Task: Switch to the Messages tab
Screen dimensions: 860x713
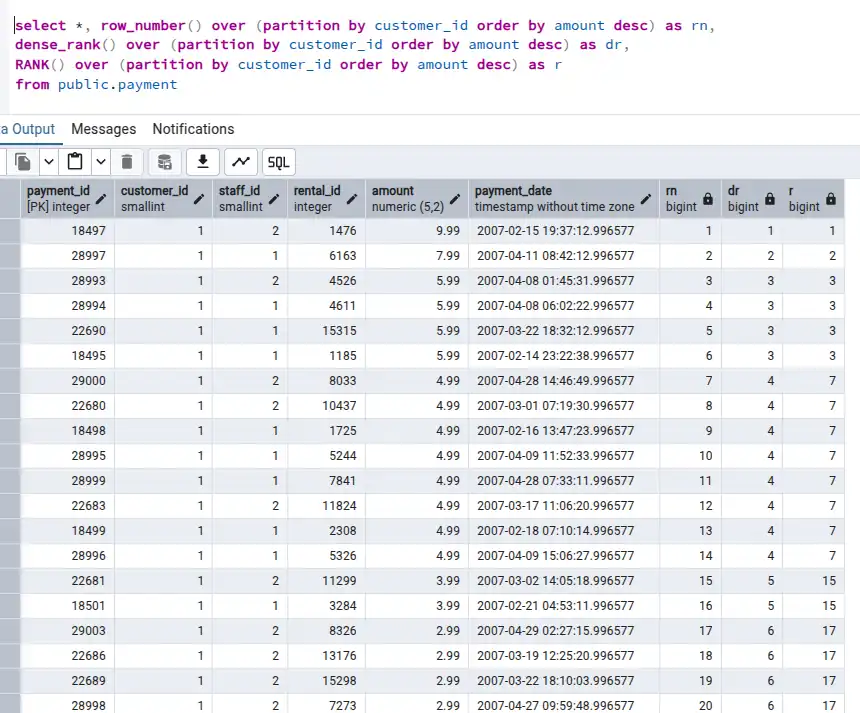Action: [104, 129]
